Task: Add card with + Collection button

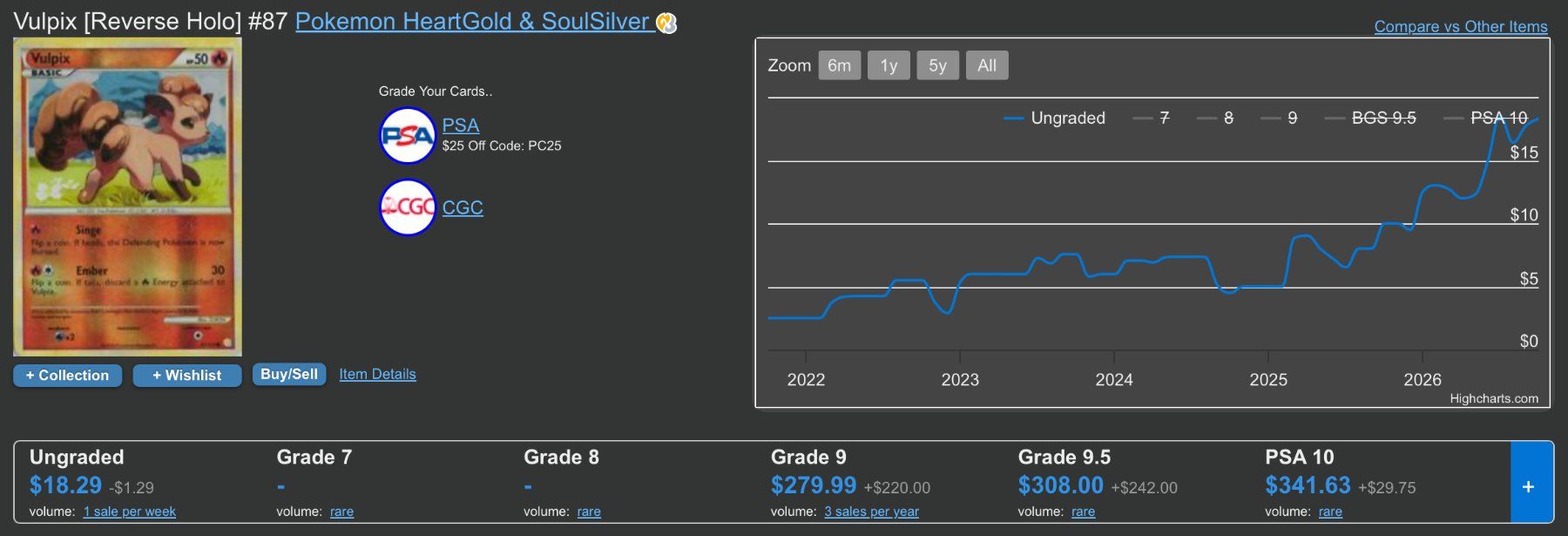Action: [x=67, y=375]
